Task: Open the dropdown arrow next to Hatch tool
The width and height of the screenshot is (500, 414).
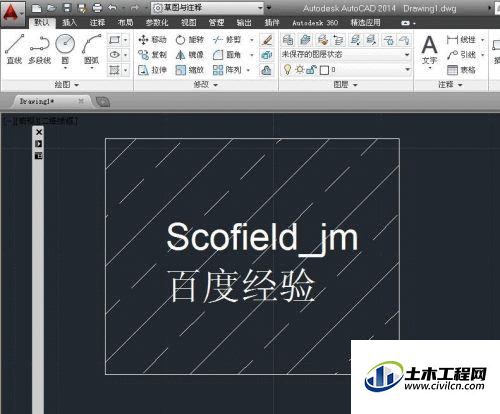Action: [x=126, y=70]
